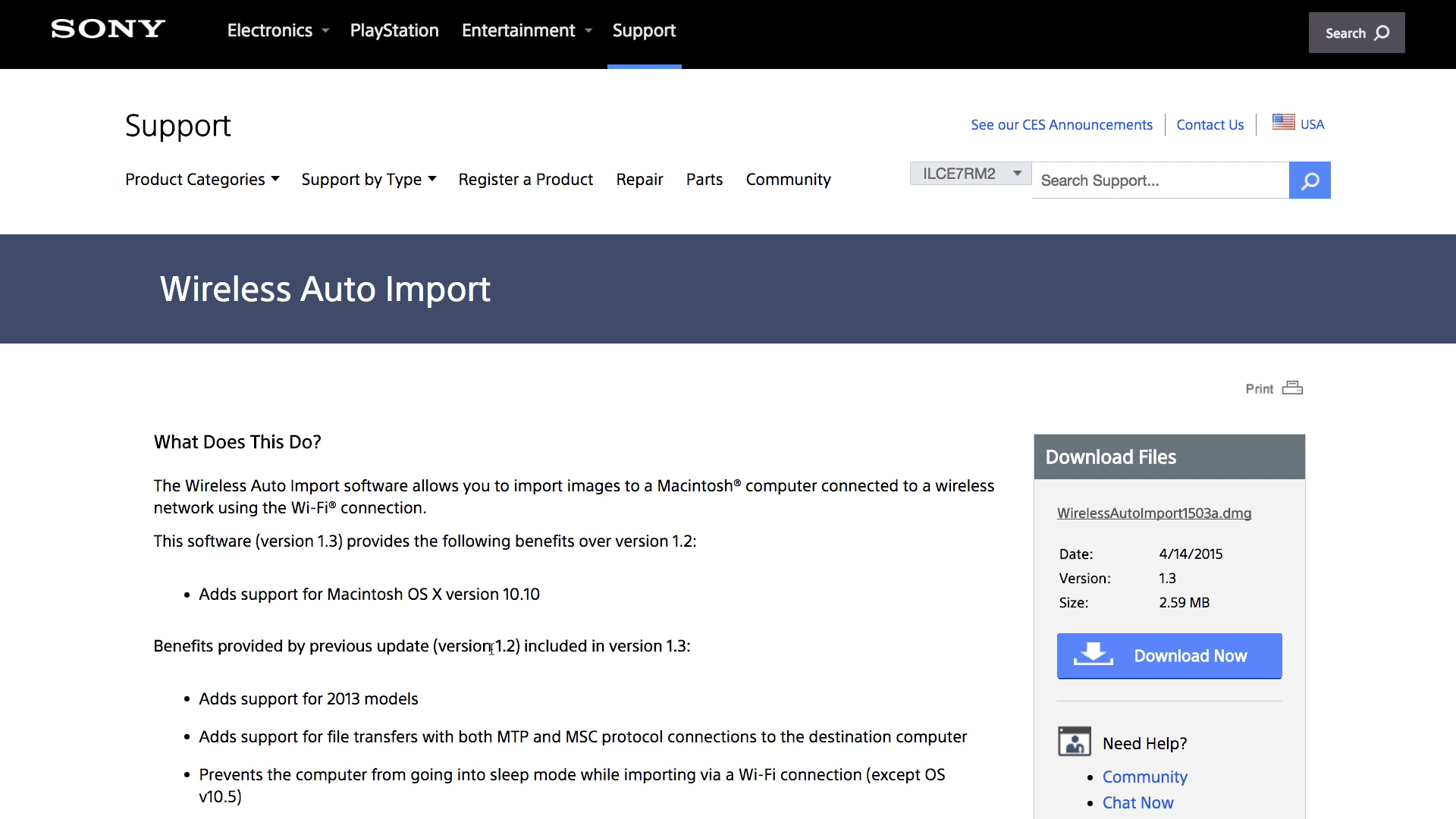Click the USA flag icon
1456x819 pixels.
[1283, 122]
